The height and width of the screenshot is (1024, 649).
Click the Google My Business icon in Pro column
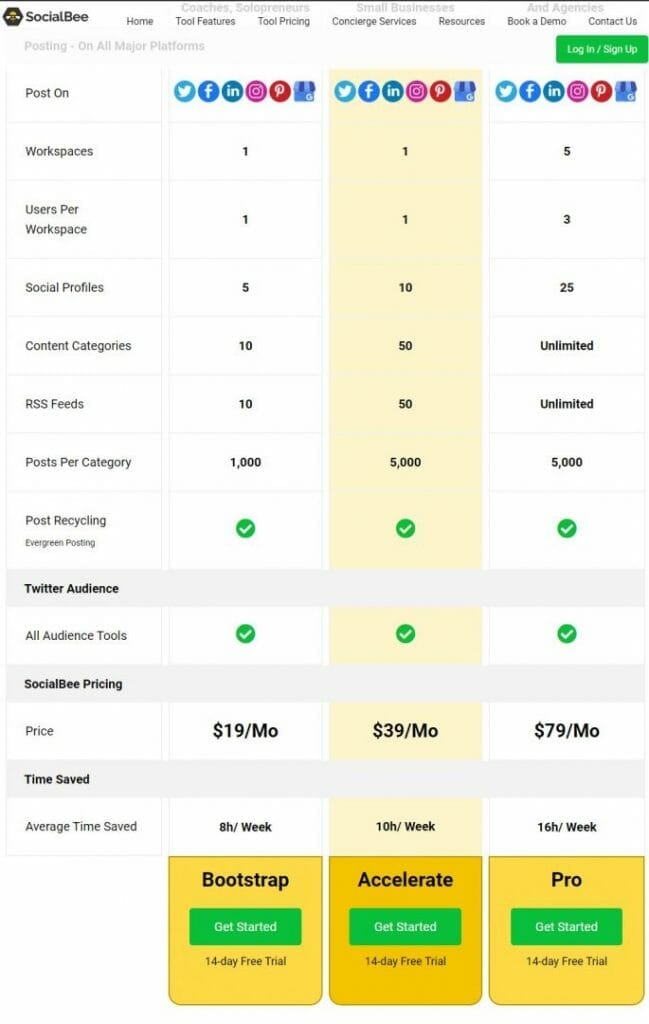[x=625, y=91]
